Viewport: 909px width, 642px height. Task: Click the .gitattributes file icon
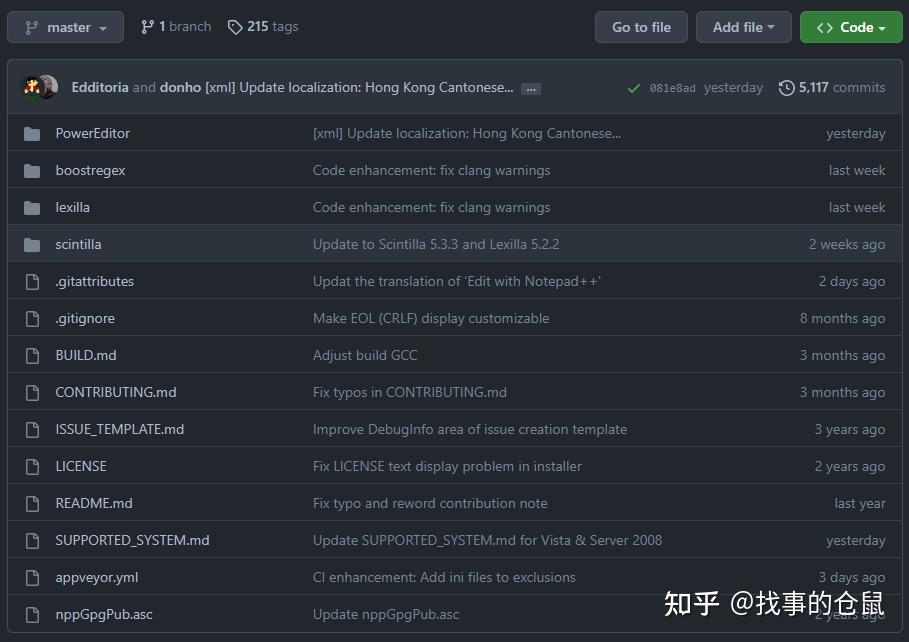coord(32,282)
